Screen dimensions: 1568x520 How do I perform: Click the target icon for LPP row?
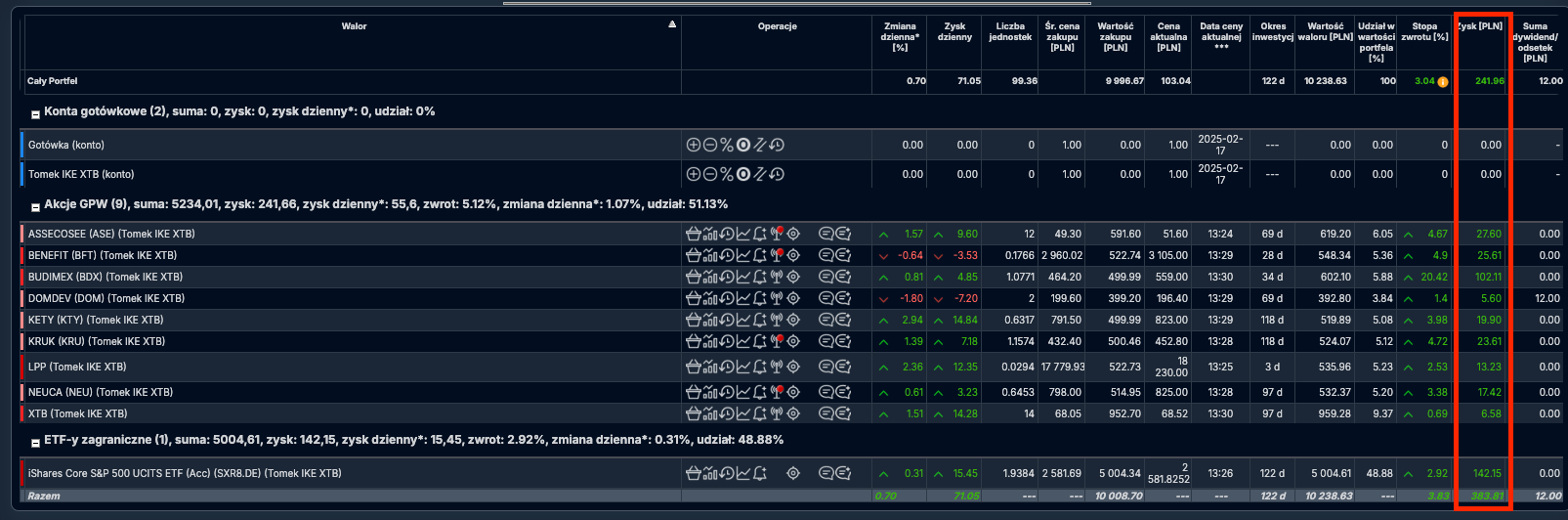point(793,367)
